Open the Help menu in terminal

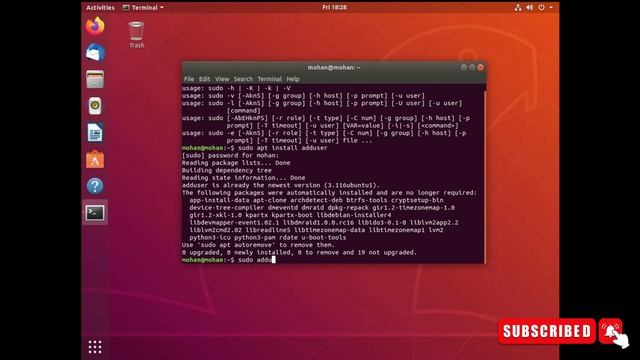(293, 79)
